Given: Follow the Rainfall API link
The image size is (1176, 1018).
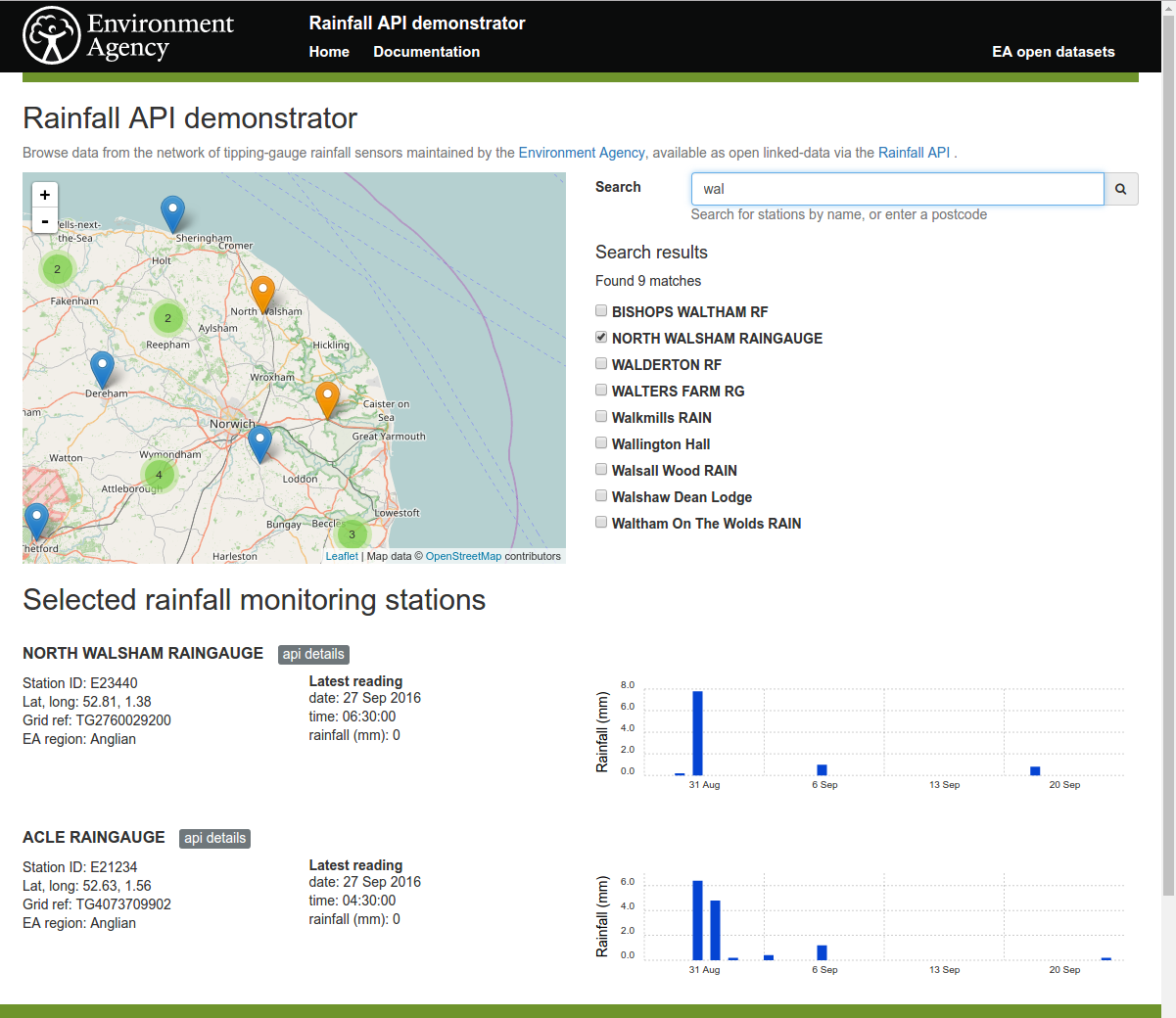Looking at the screenshot, I should (913, 153).
